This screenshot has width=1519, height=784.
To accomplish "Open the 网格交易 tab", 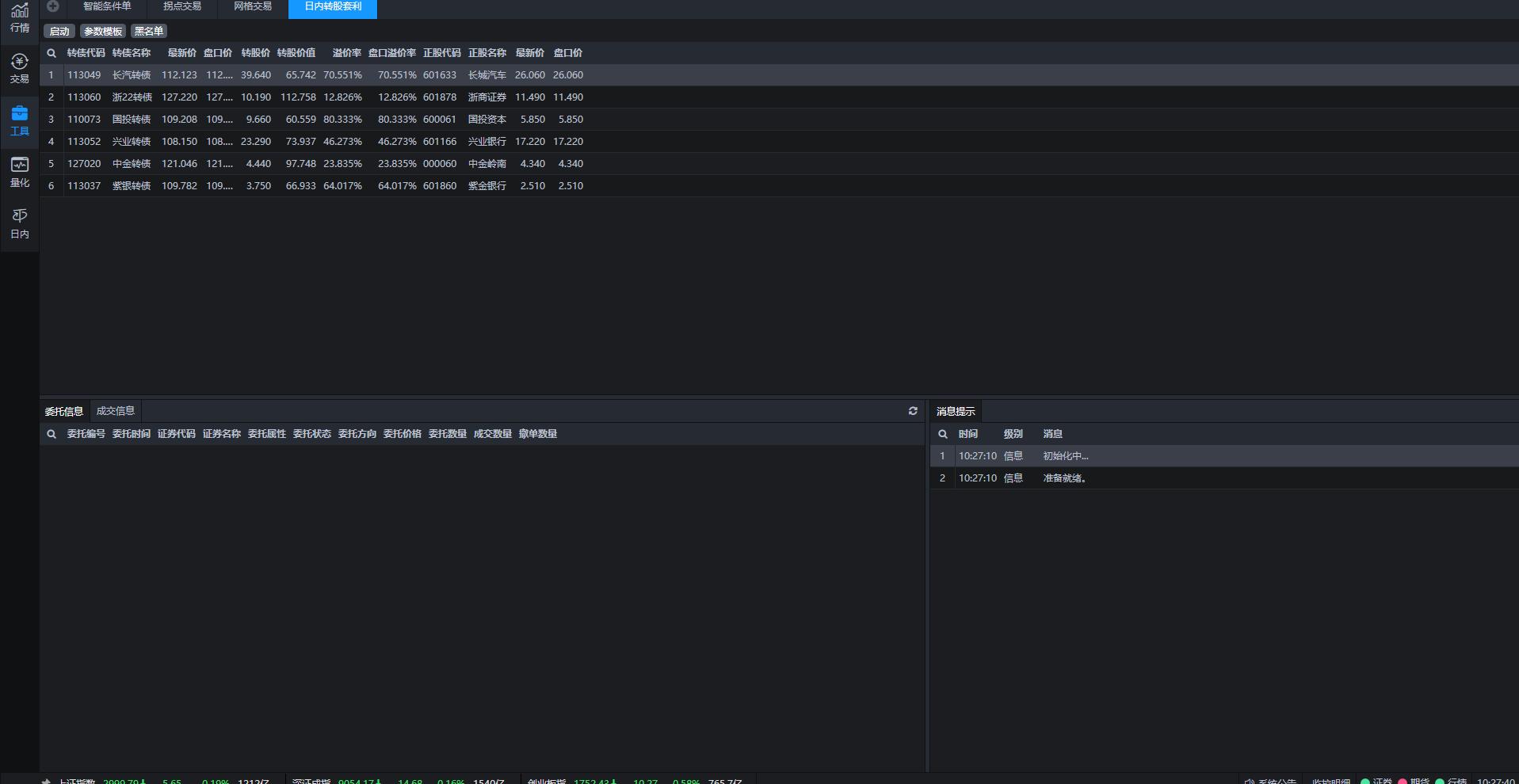I will (x=253, y=6).
